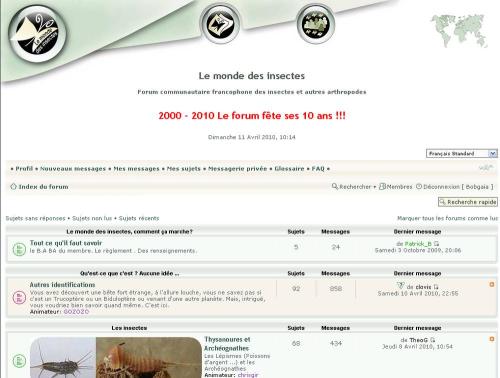
Task: Click the Déconnexion link
Action: pyautogui.click(x=441, y=187)
